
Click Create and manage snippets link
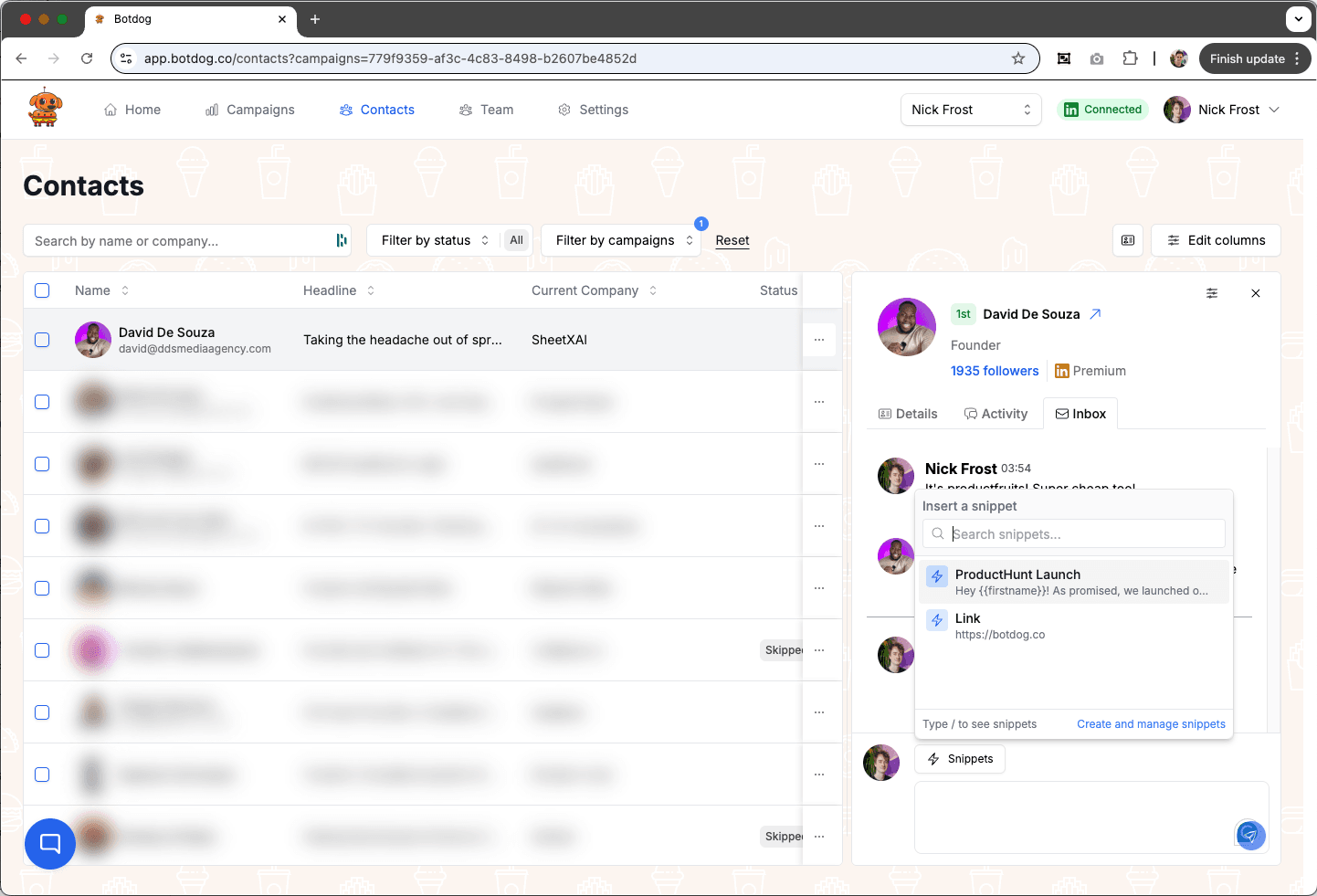pos(1151,723)
